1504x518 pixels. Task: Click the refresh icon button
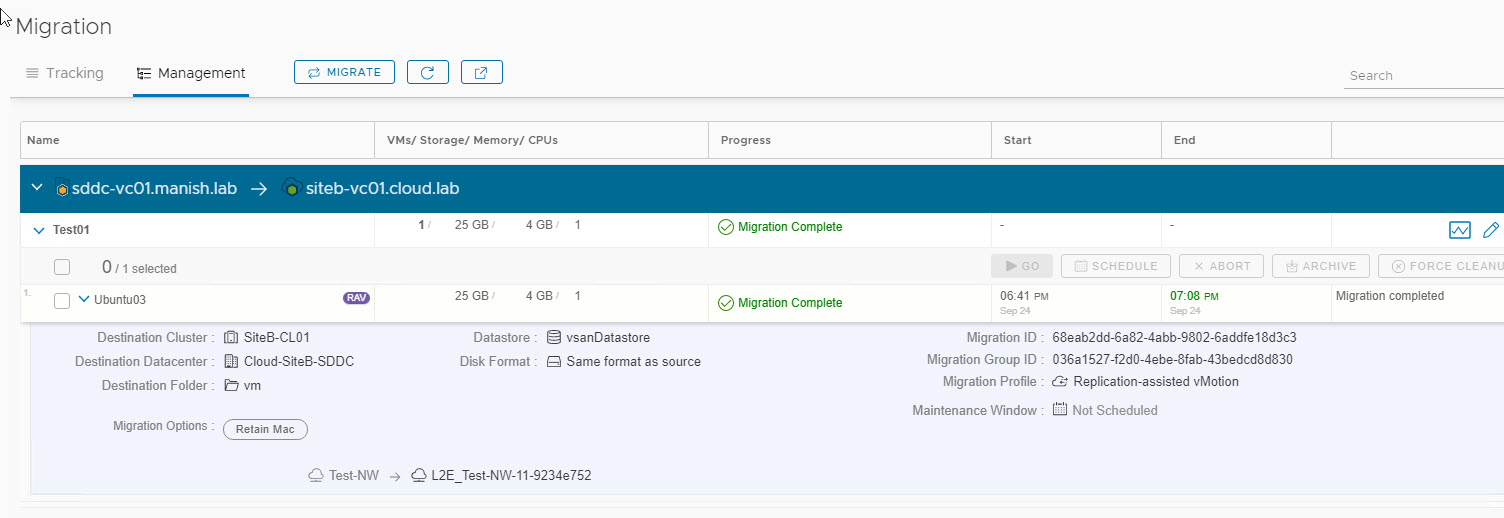pos(428,72)
